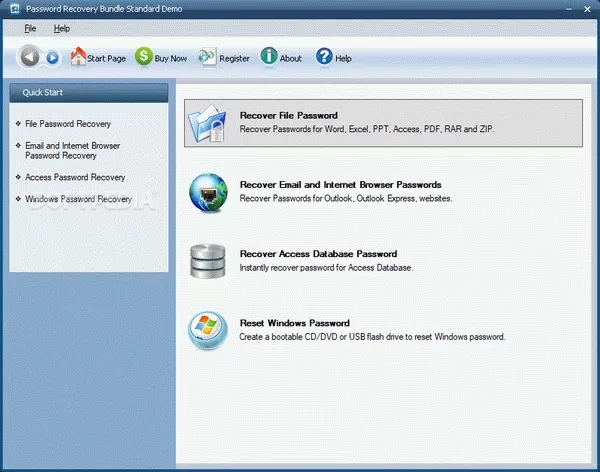The width and height of the screenshot is (600, 472).
Task: Click the Register toolbar label
Action: pyautogui.click(x=234, y=59)
